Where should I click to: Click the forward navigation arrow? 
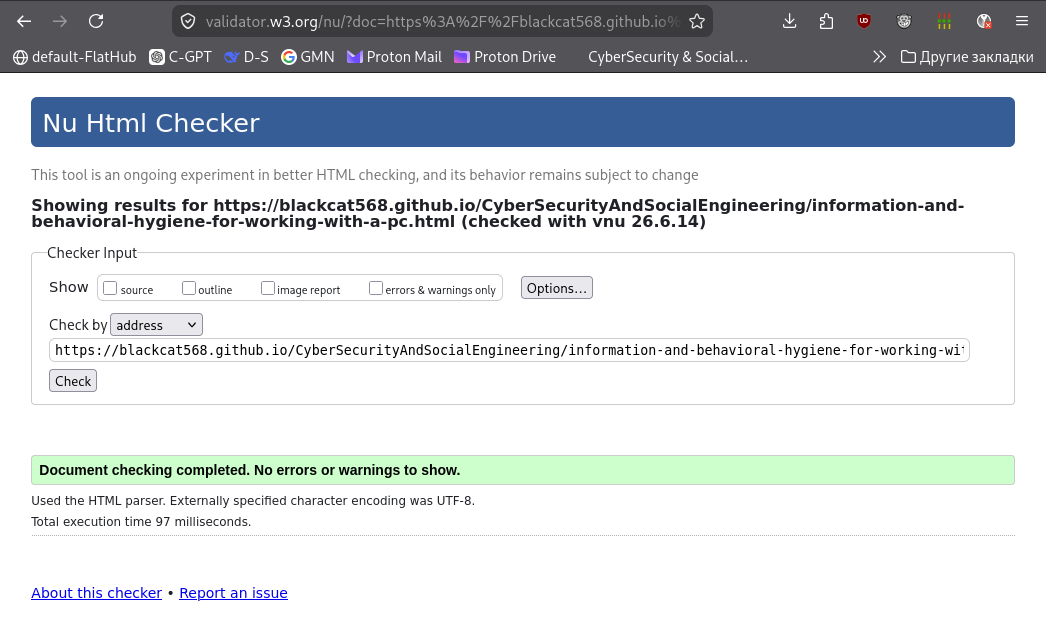[60, 21]
